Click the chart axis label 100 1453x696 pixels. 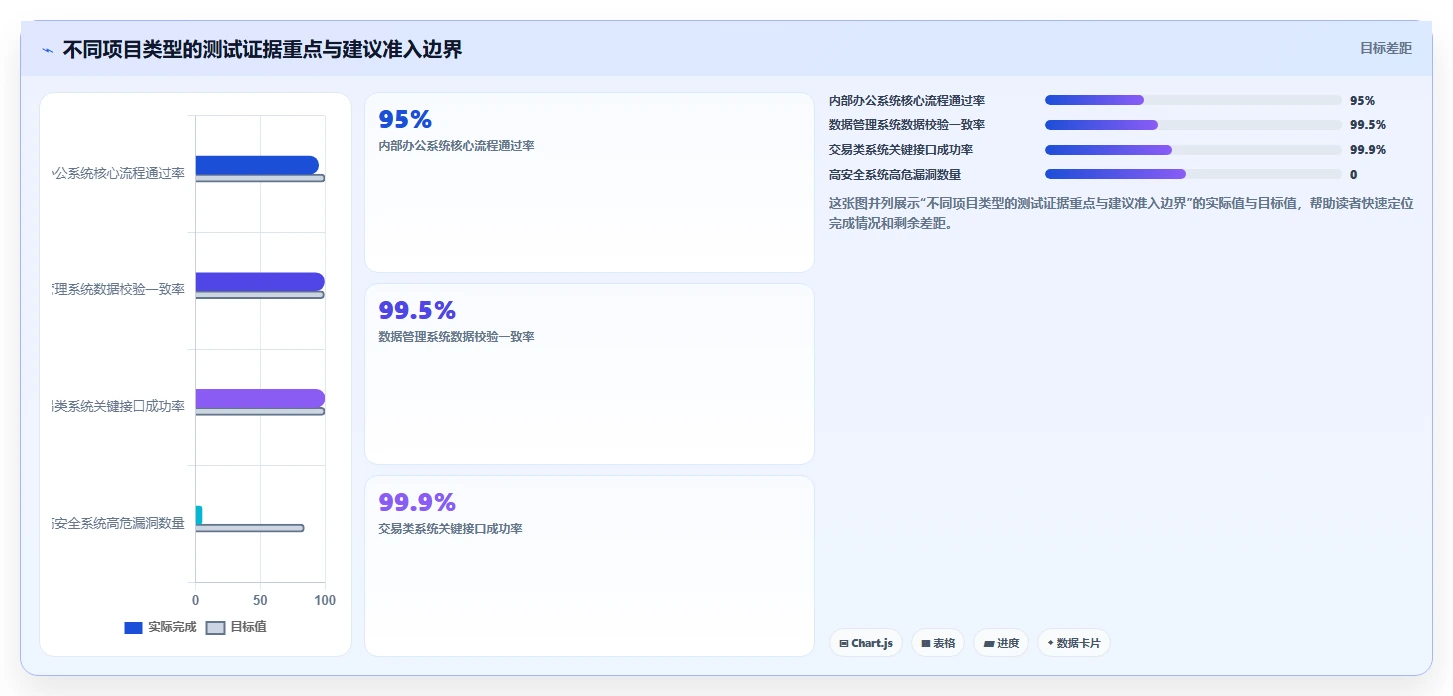pyautogui.click(x=325, y=600)
